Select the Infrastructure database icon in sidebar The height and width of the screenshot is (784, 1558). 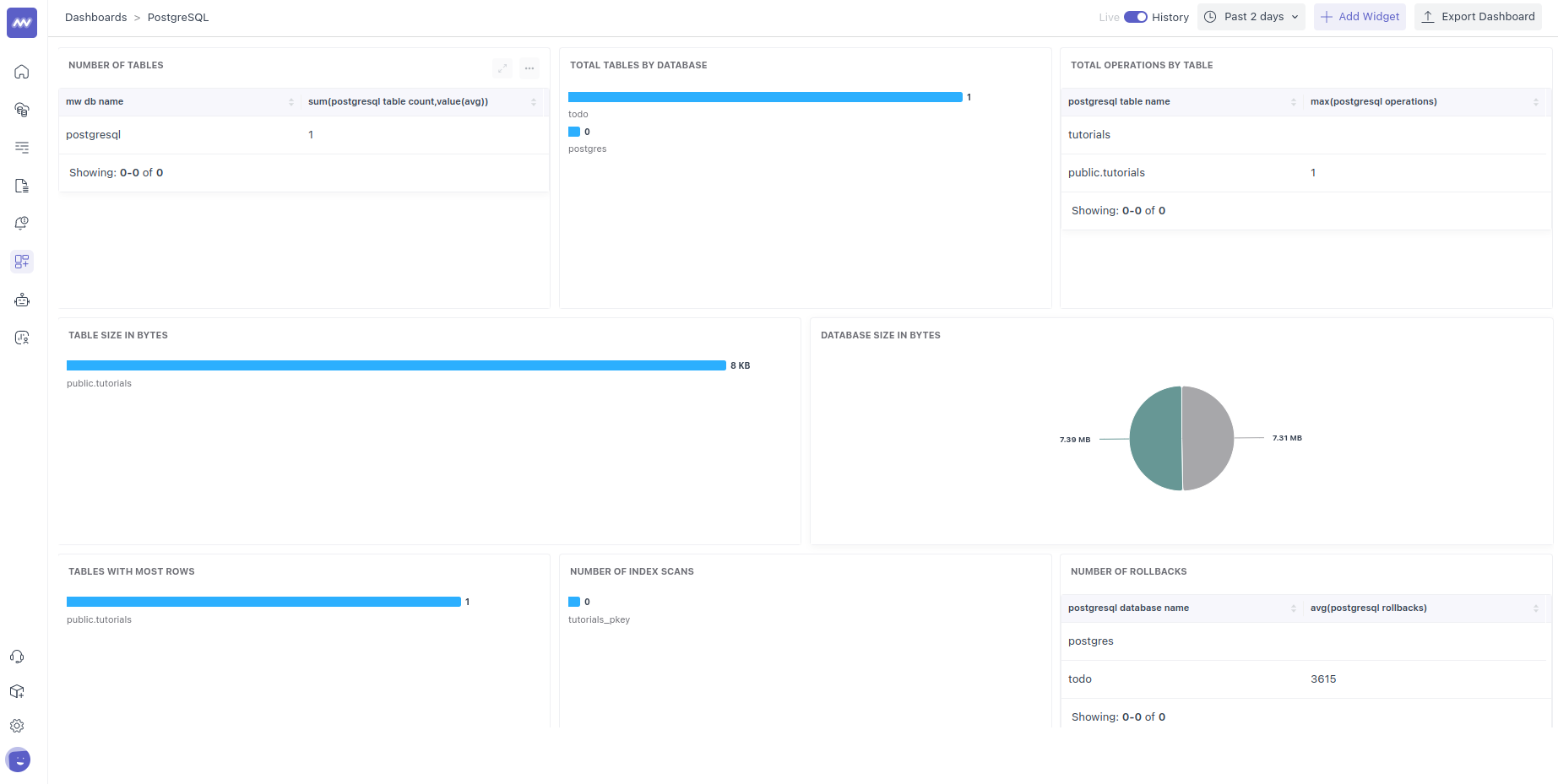coord(21,110)
